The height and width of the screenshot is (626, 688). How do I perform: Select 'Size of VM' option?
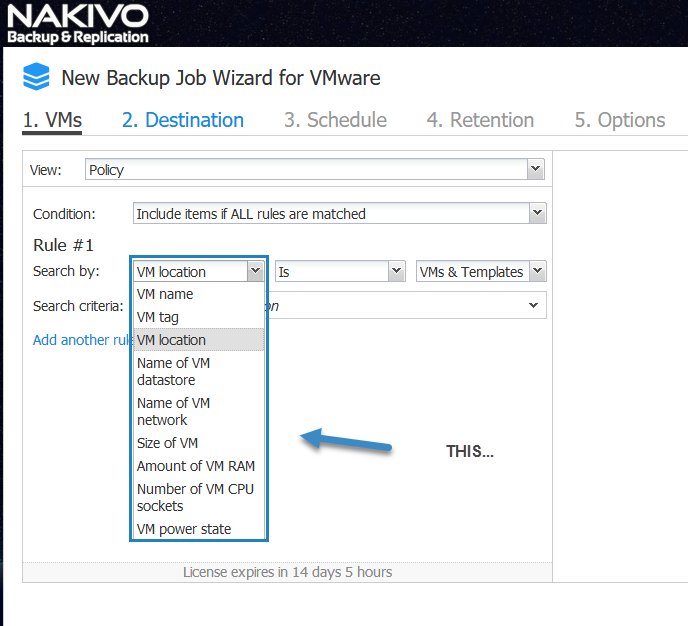199,443
